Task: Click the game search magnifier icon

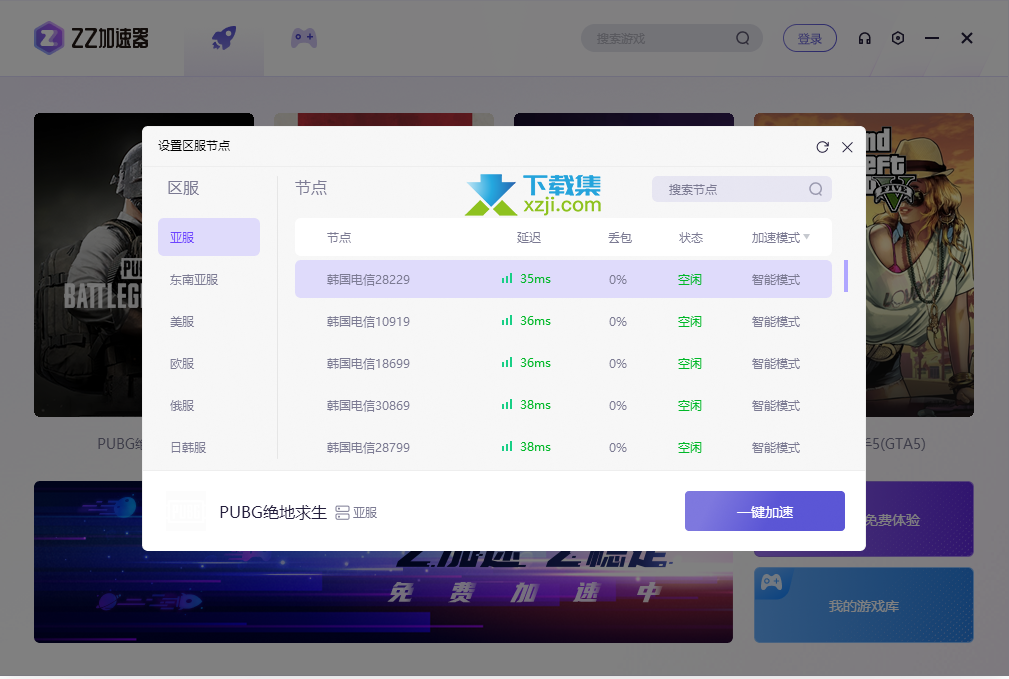Action: 743,39
